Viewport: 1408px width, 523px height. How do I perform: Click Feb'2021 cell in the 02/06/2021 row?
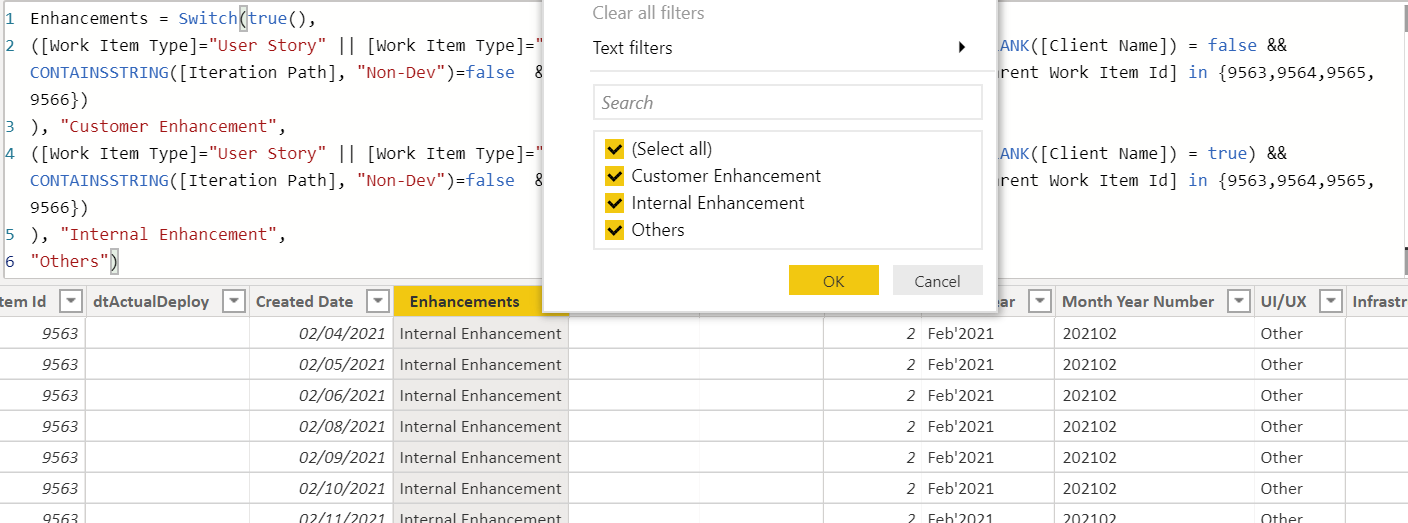[988, 396]
